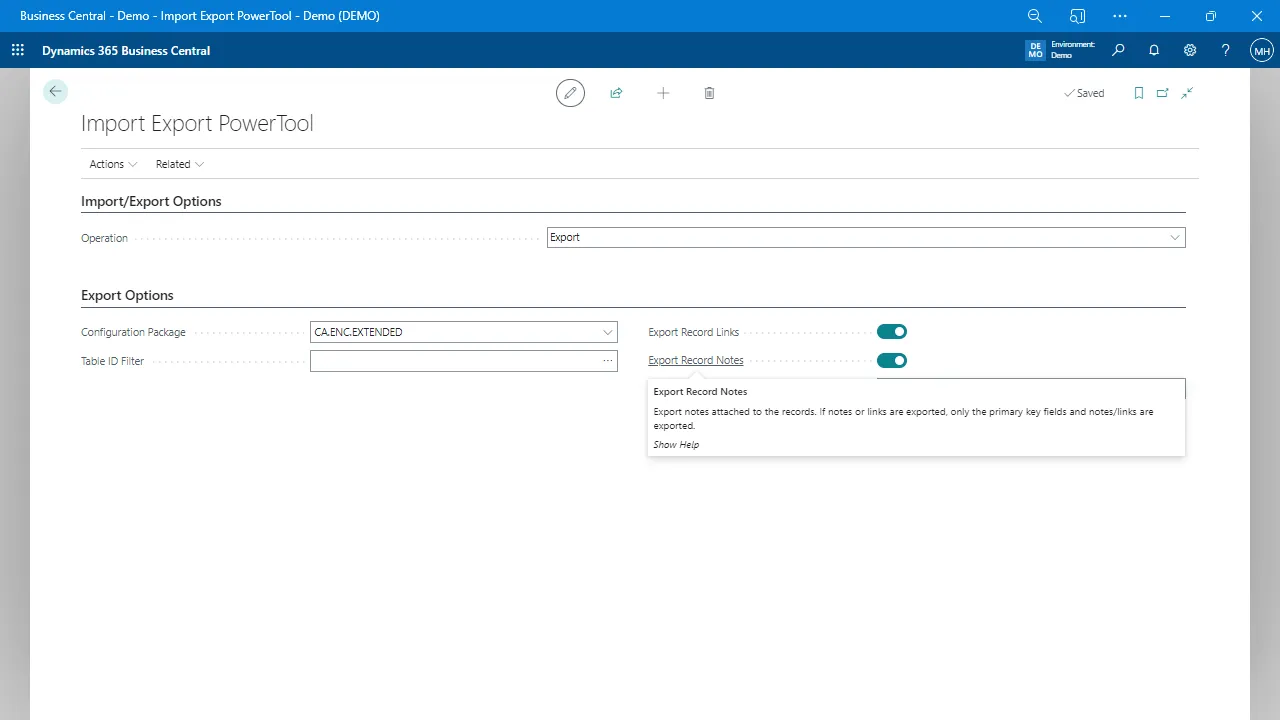Open the Related menu
This screenshot has height=720, width=1280.
(179, 164)
